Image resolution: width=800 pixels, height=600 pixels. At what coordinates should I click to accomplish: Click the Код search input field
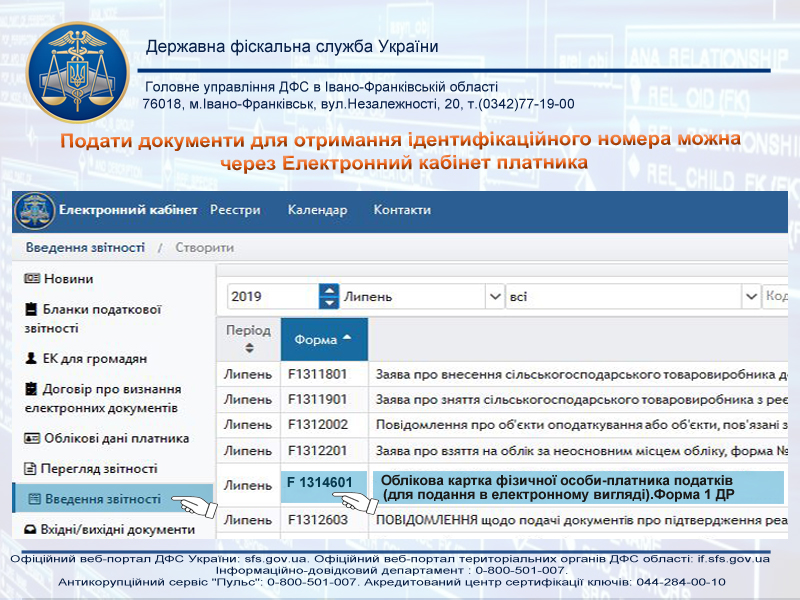tap(775, 296)
